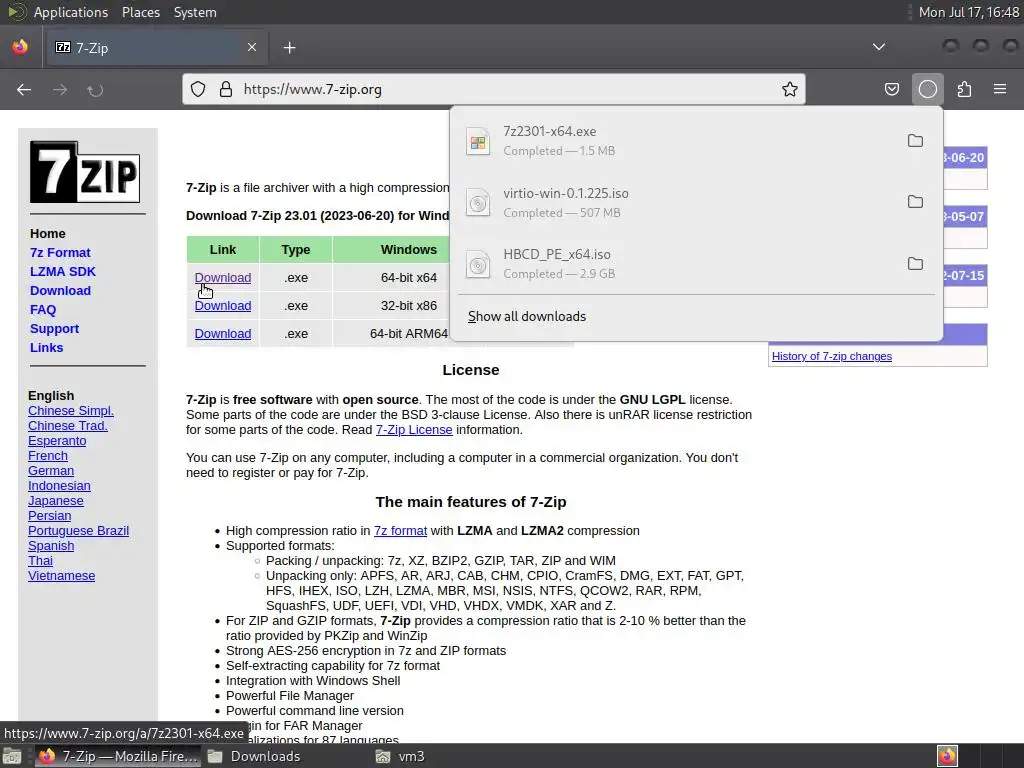Switch language to Chinese Simpl.
Screen dimensions: 1024x768
click(x=71, y=411)
